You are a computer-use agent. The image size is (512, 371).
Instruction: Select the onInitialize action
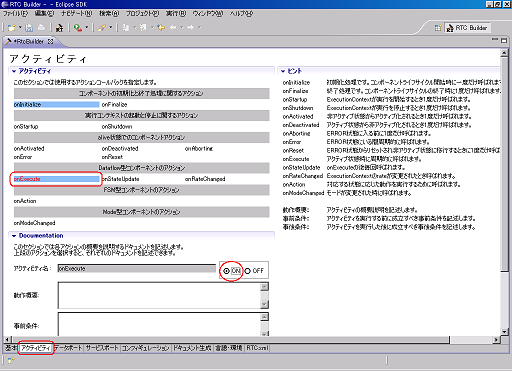point(56,105)
